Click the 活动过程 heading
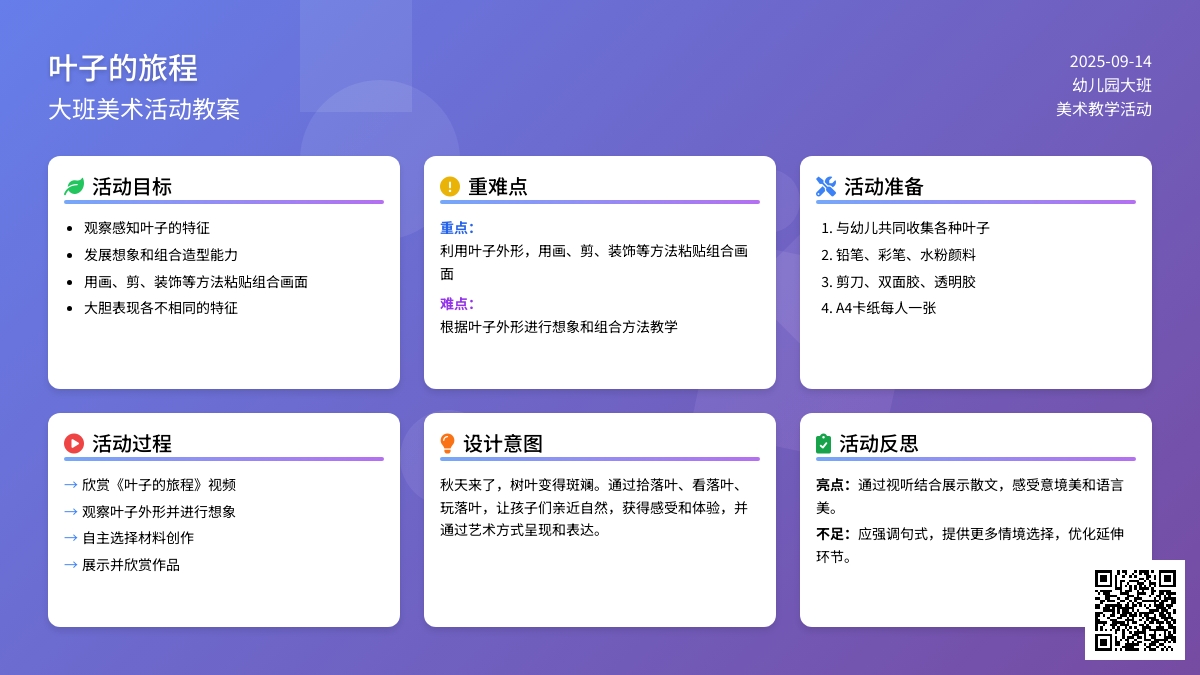This screenshot has height=675, width=1200. tap(132, 444)
